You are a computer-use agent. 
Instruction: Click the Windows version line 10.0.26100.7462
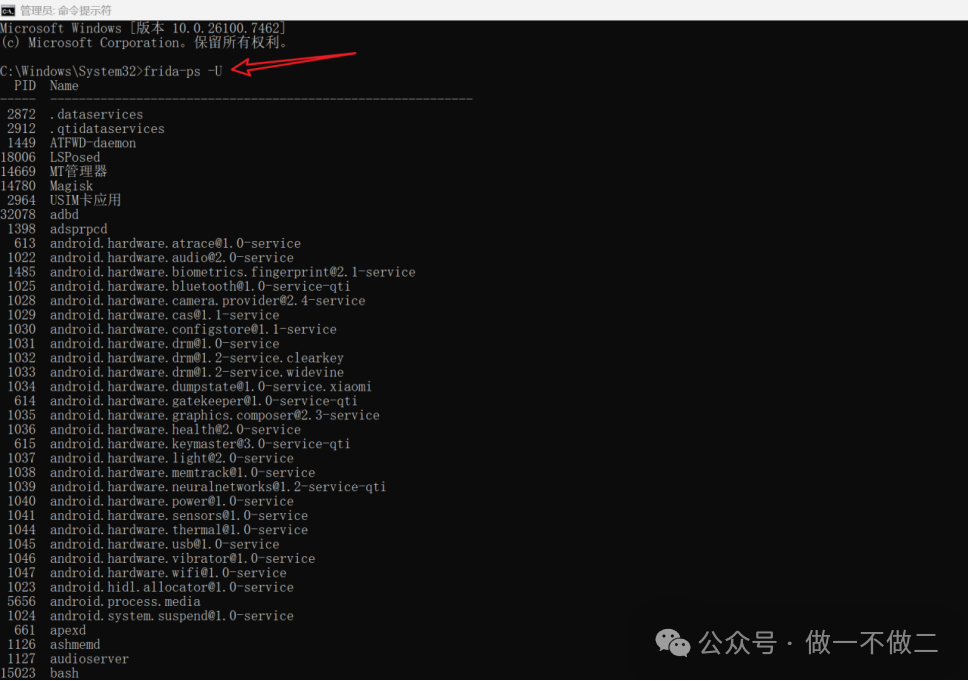tap(143, 28)
